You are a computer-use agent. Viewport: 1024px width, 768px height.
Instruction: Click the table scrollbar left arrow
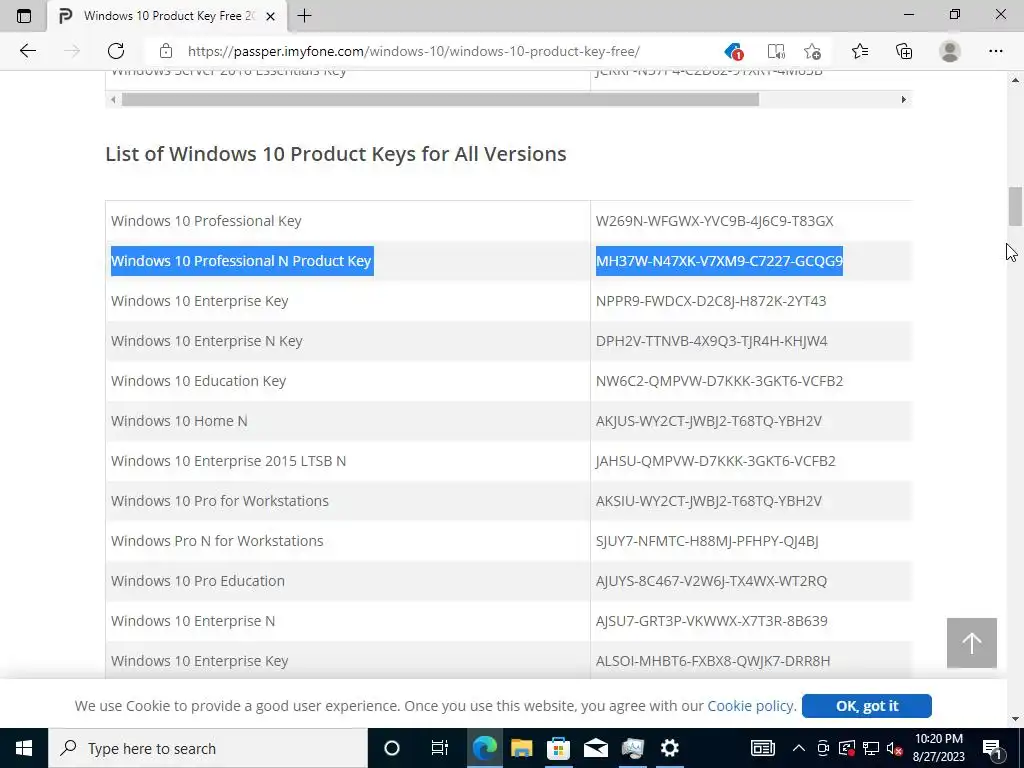pos(114,100)
